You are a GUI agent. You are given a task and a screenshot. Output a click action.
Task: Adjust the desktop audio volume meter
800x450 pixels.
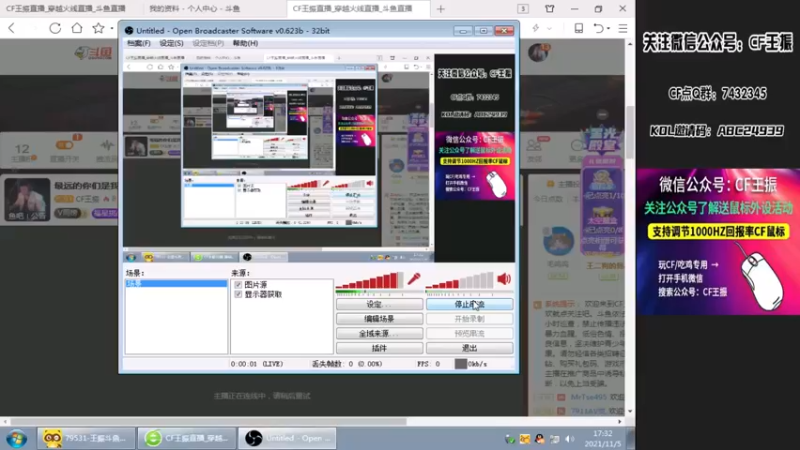click(x=460, y=281)
